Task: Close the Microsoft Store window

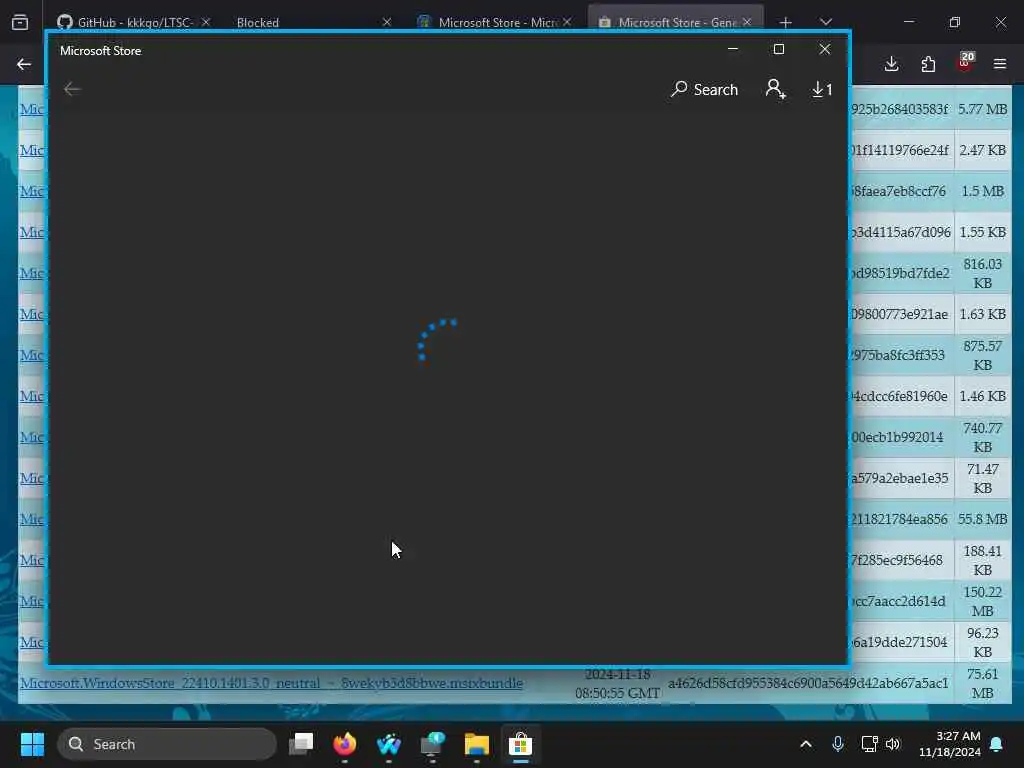Action: coord(825,49)
